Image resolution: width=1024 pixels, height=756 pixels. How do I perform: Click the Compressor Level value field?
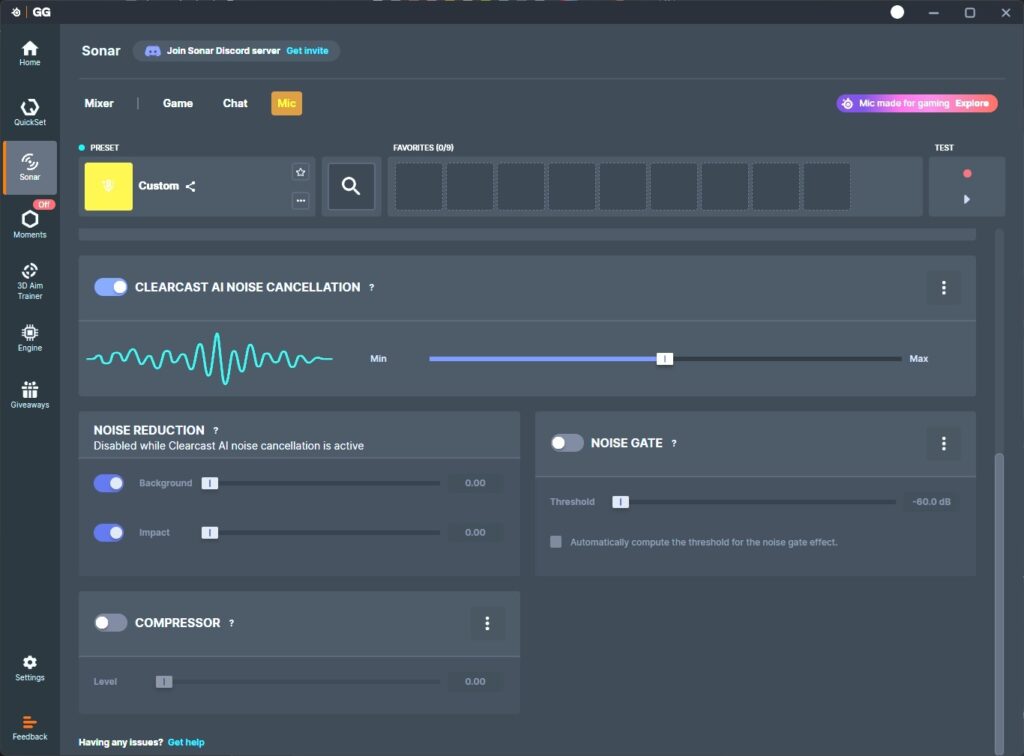(475, 682)
